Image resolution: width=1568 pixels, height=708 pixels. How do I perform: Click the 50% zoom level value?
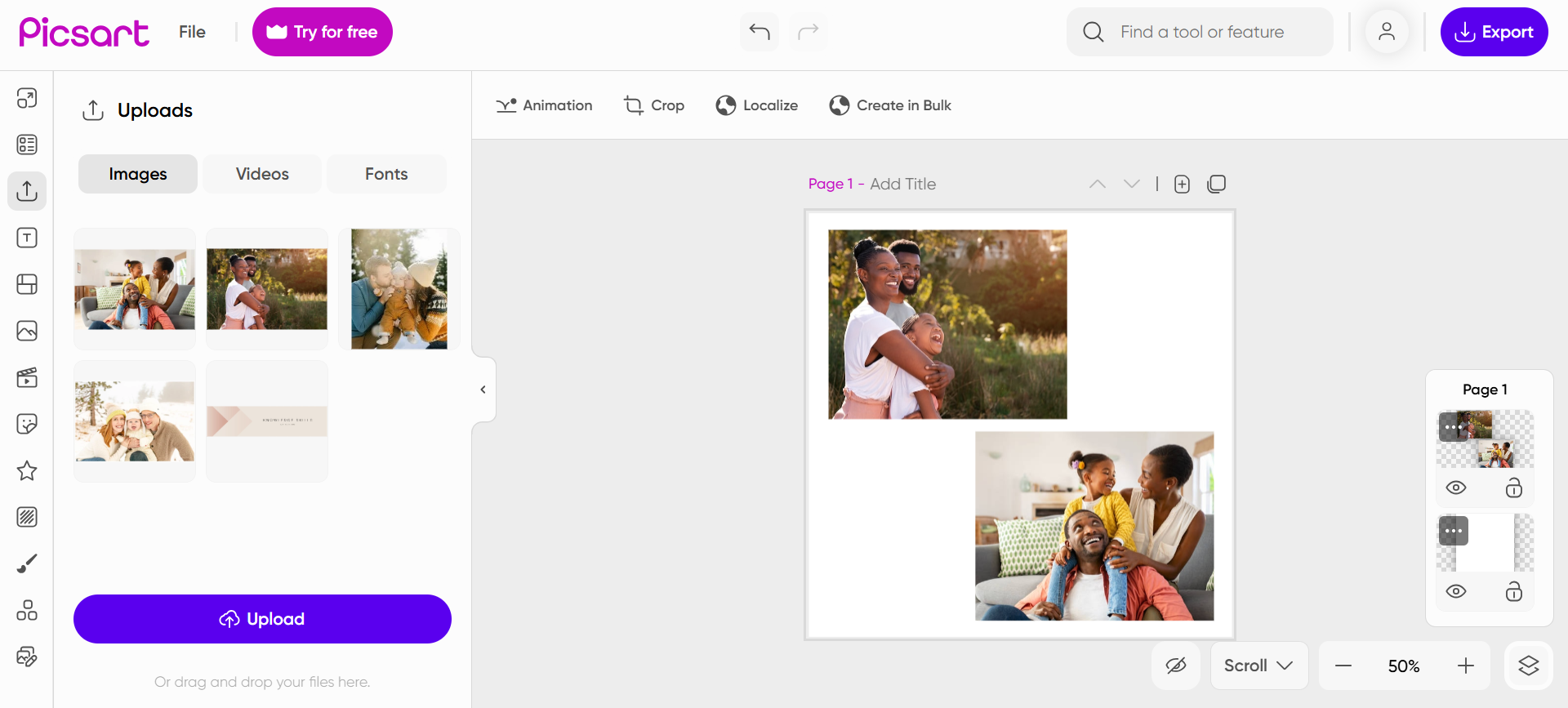click(x=1404, y=666)
